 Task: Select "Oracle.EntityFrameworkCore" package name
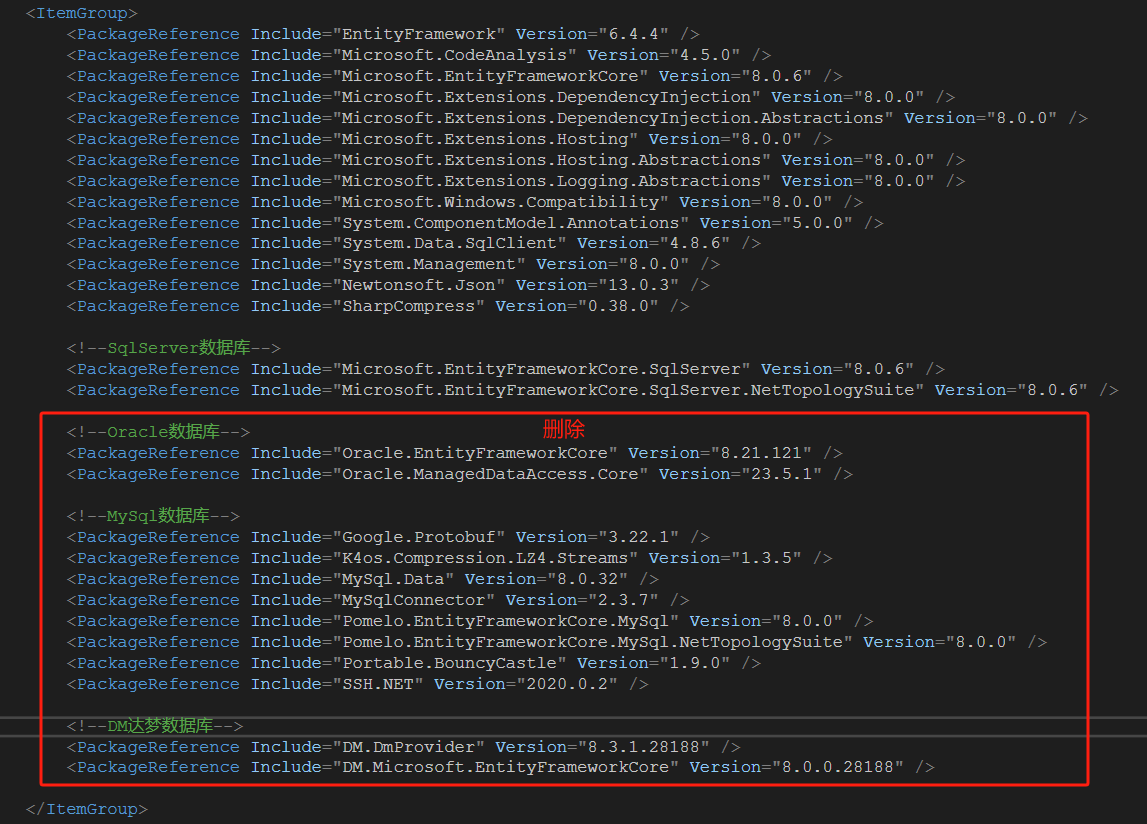coord(475,454)
